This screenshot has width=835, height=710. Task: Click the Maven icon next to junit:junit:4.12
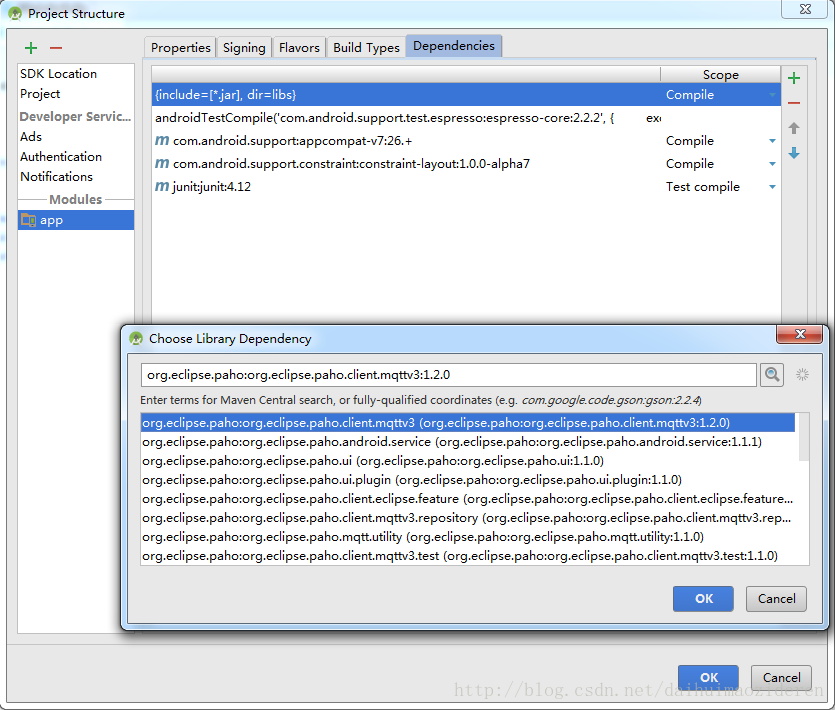(162, 186)
